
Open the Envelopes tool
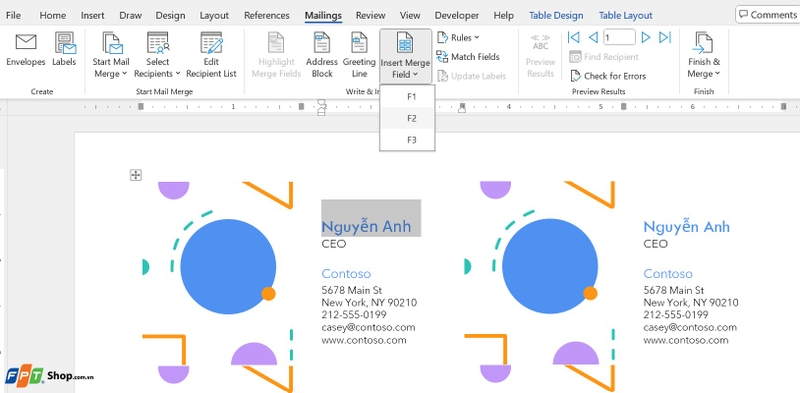[x=26, y=50]
